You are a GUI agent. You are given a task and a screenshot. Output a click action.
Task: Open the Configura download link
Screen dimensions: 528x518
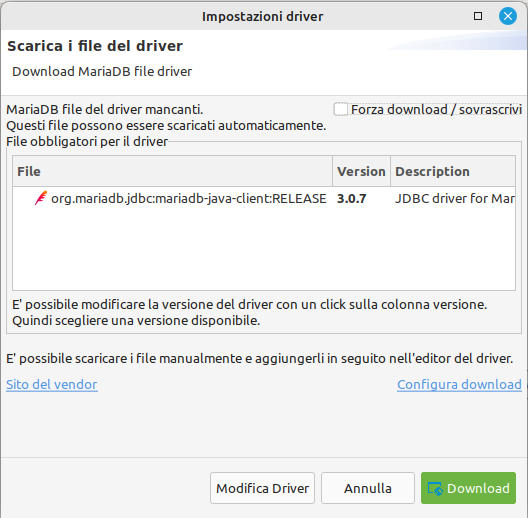coord(459,384)
